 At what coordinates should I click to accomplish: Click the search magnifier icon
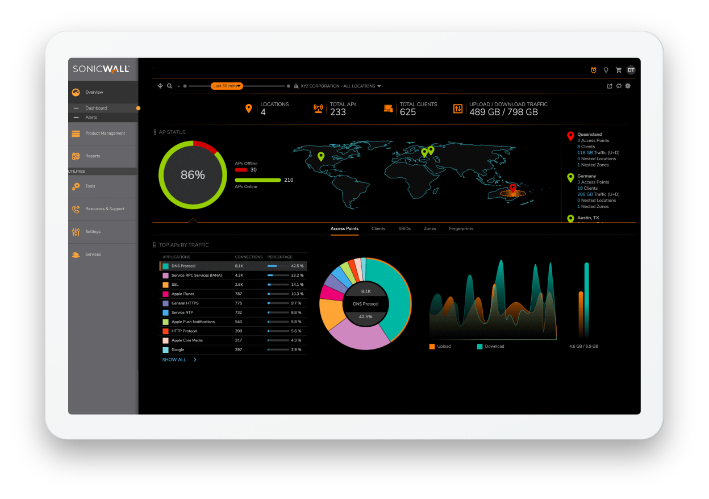(170, 86)
